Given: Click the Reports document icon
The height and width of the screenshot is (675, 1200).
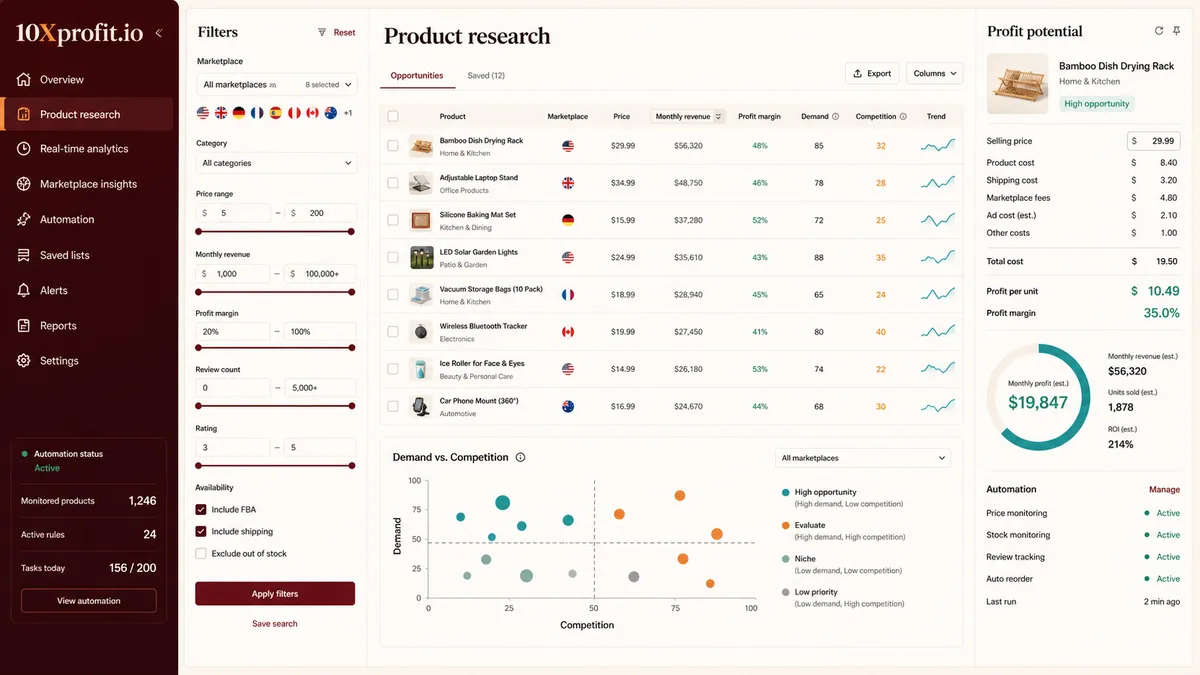Looking at the screenshot, I should pos(24,325).
